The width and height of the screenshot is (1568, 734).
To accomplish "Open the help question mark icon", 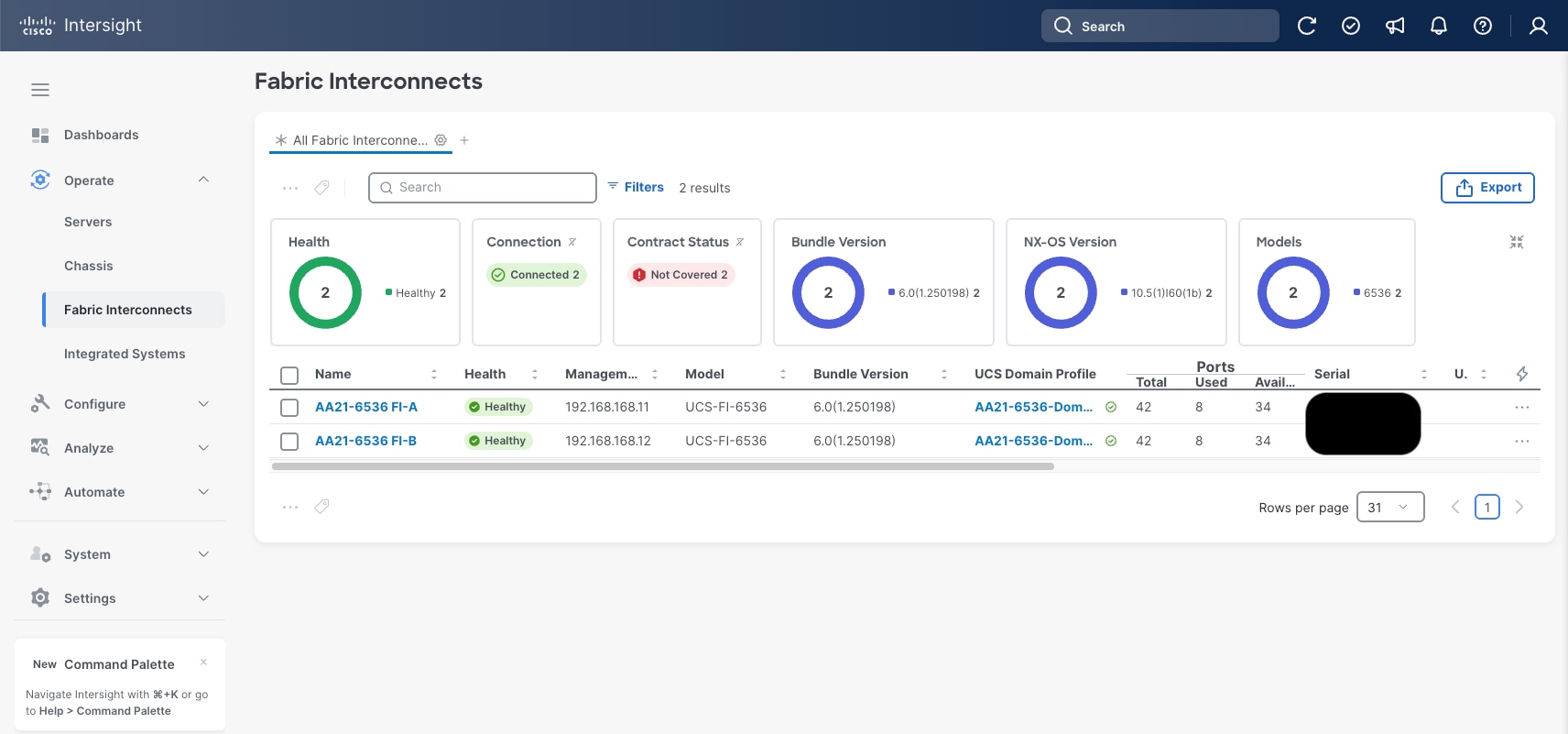I will [1482, 26].
